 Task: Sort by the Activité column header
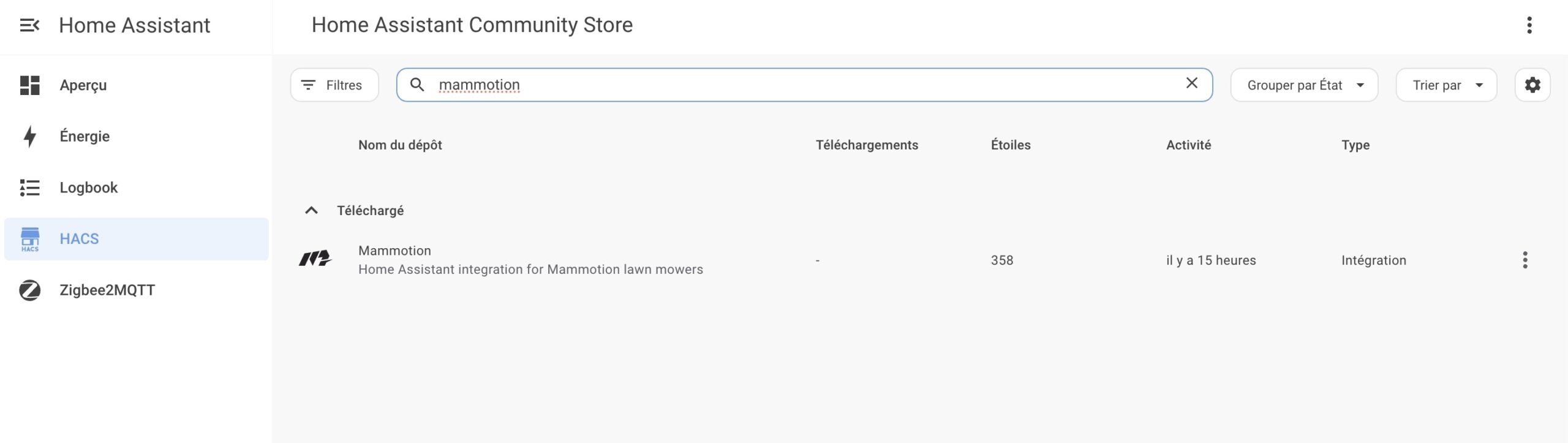click(1188, 145)
